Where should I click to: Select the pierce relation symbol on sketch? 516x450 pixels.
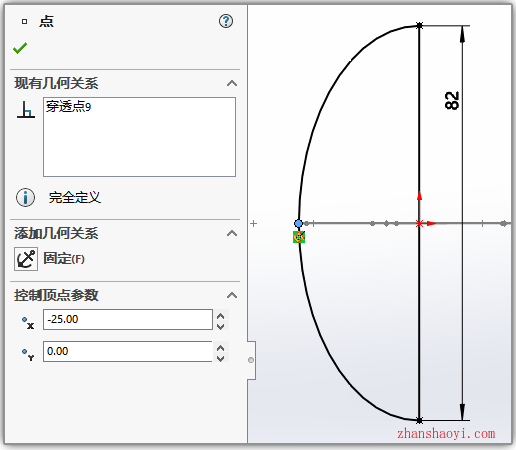click(299, 237)
